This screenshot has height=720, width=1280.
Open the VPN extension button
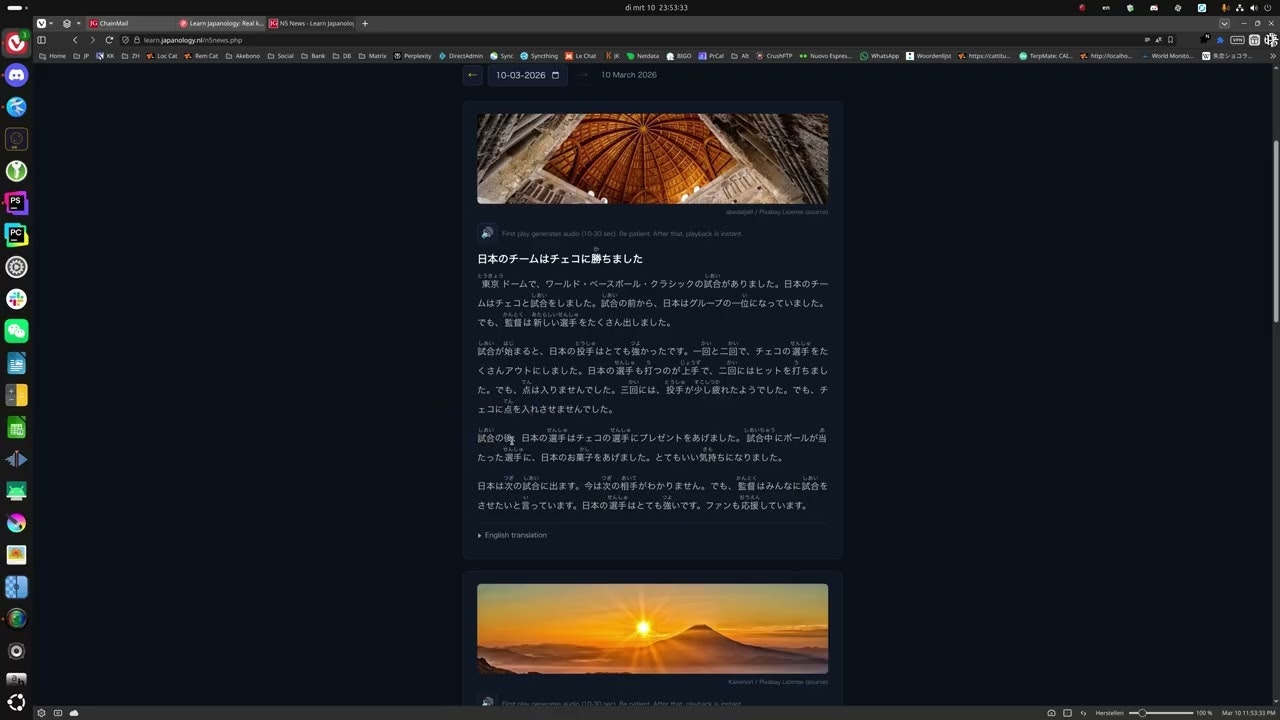click(x=1237, y=40)
